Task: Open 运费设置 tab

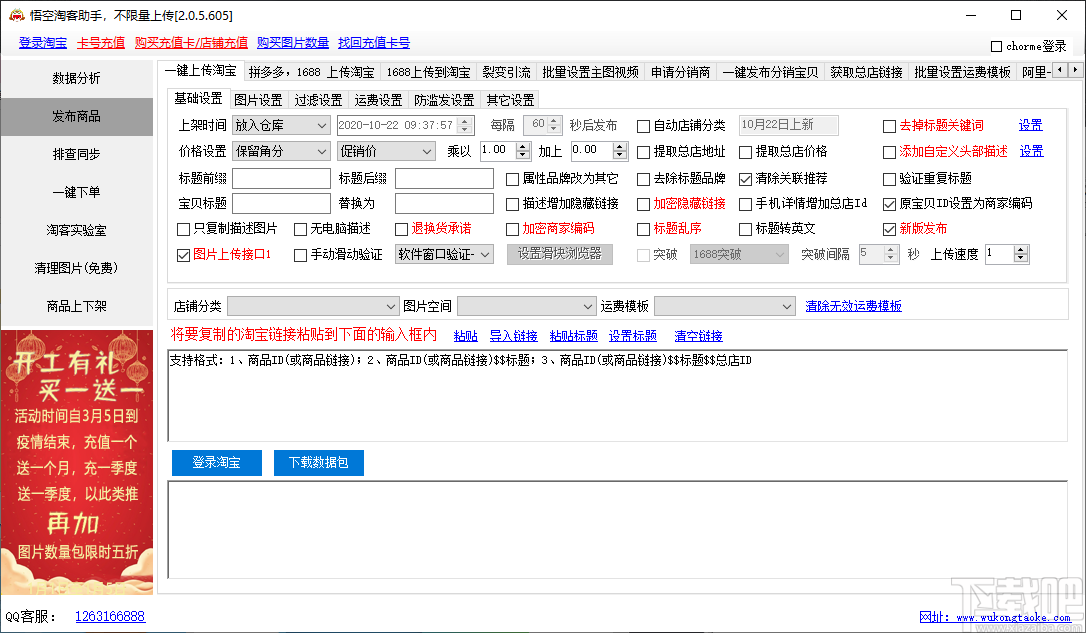Action: [378, 100]
